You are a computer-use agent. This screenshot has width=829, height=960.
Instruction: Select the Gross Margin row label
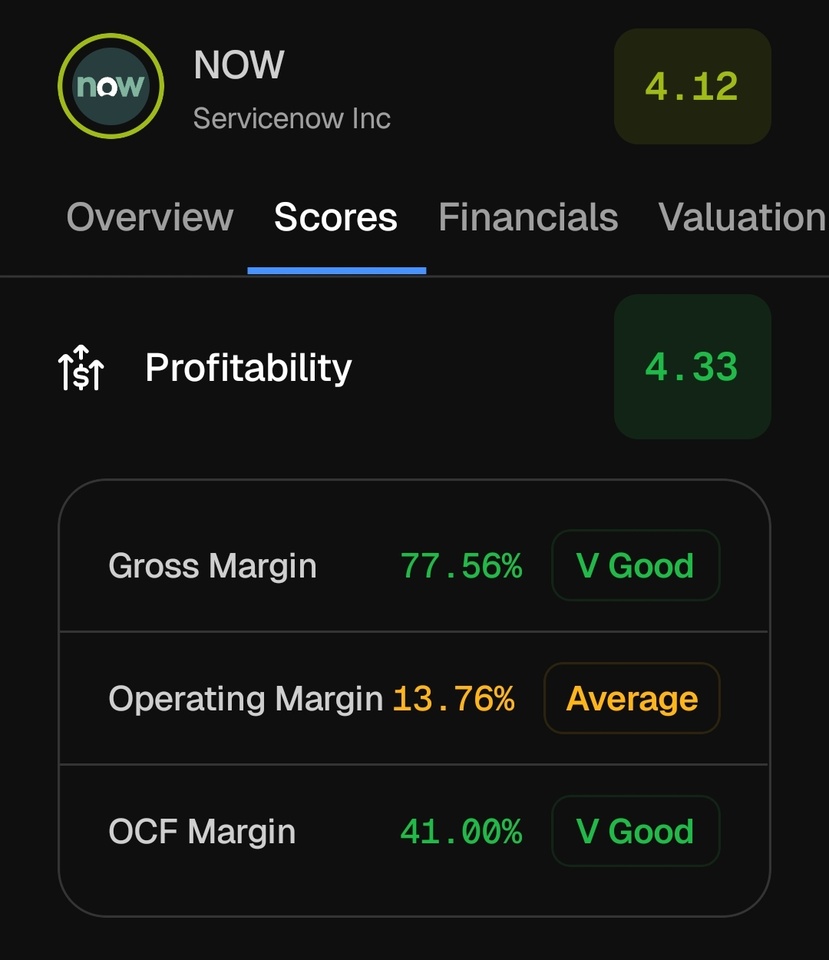(x=212, y=566)
